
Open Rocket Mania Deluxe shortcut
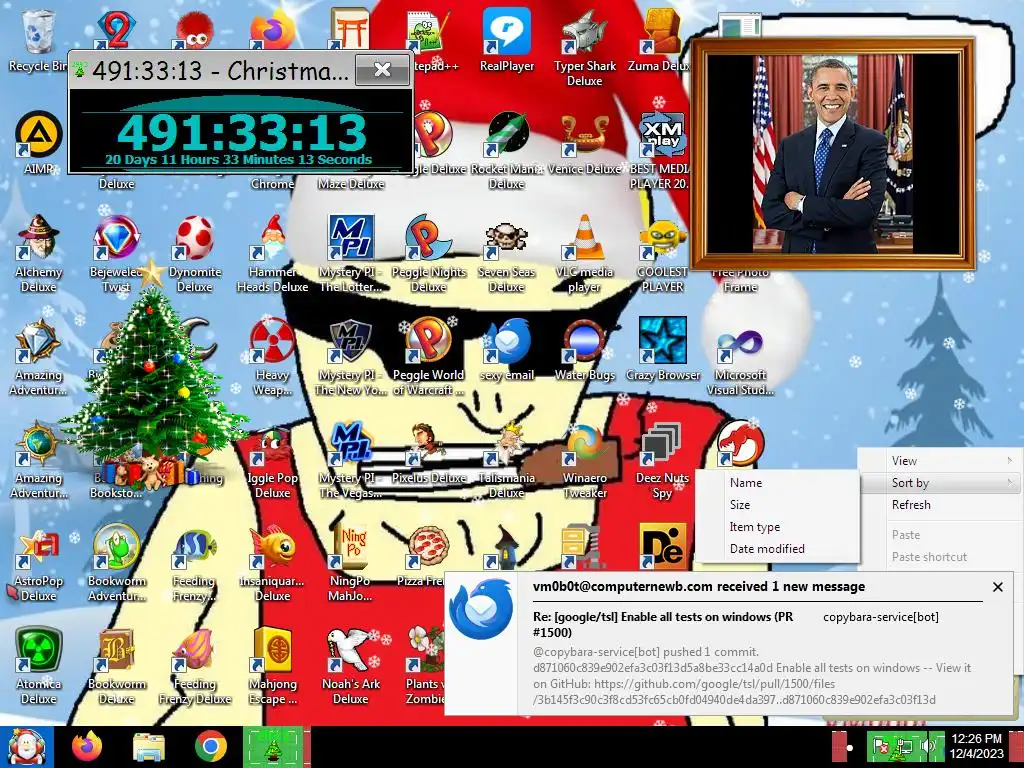coord(507,150)
